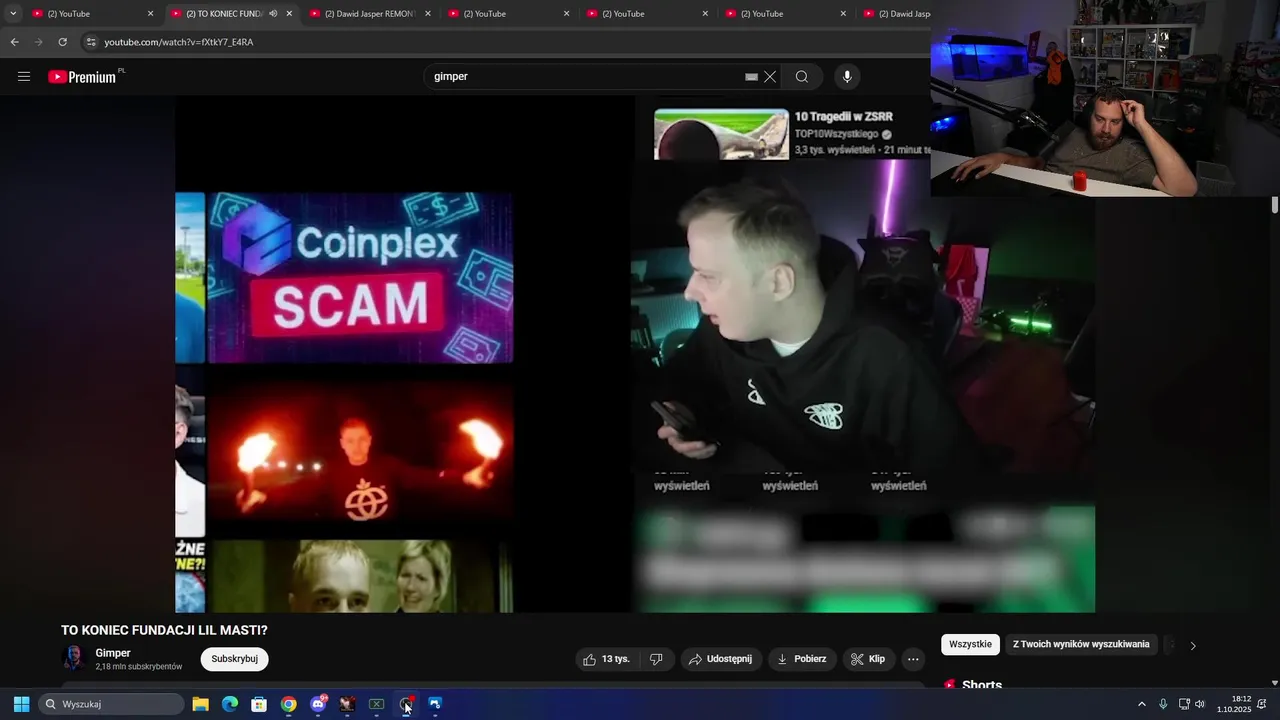Open the 10 Tragedii w ZSRR title link
The width and height of the screenshot is (1280, 720).
coord(844,117)
